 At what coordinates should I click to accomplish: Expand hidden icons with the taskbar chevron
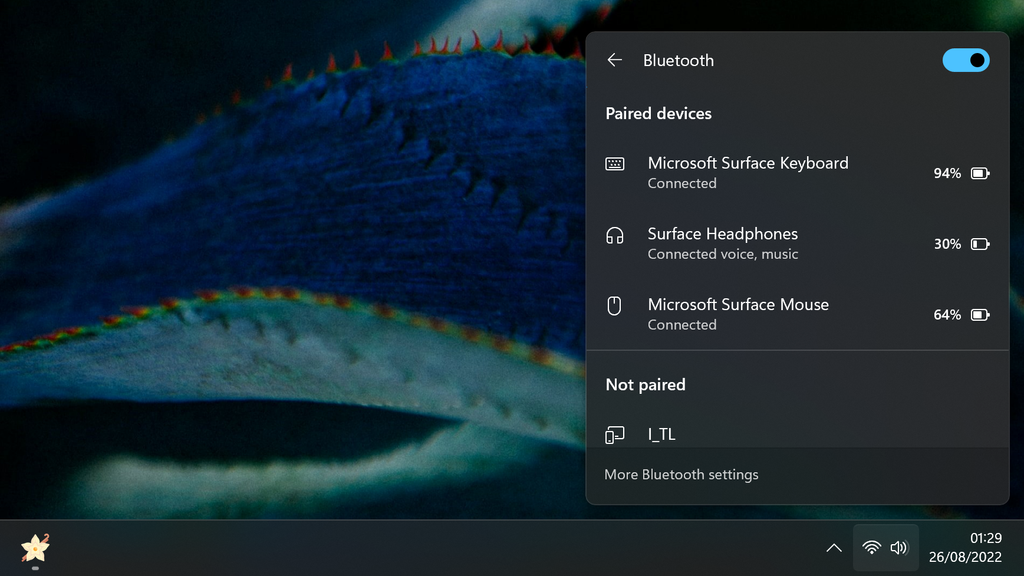[x=833, y=547]
